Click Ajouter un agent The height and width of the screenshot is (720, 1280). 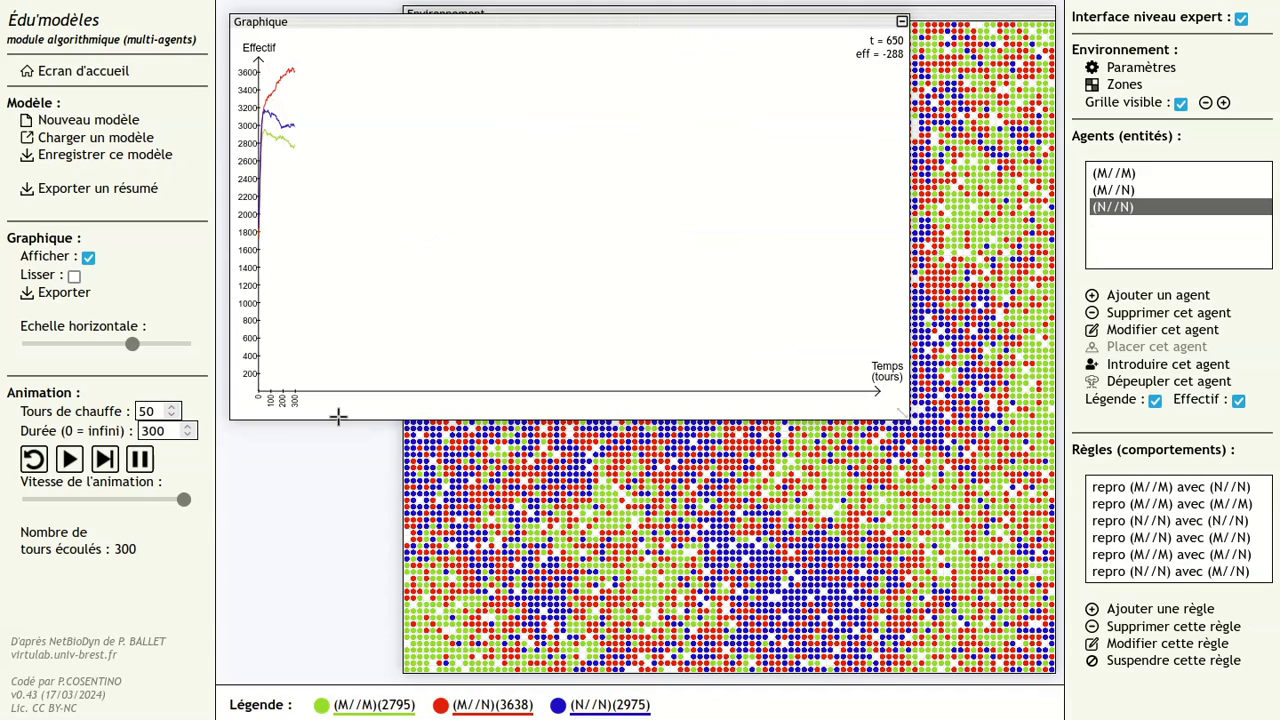pyautogui.click(x=1157, y=295)
